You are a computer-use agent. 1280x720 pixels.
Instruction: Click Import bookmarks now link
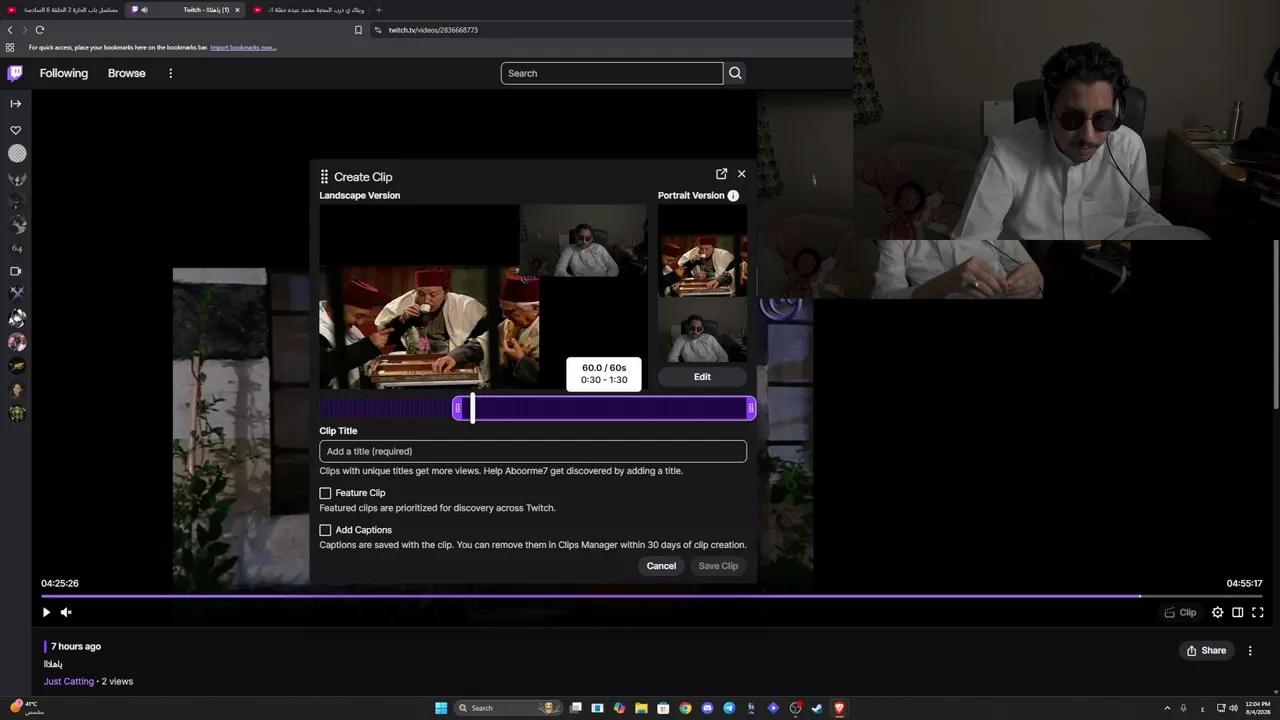[x=243, y=47]
